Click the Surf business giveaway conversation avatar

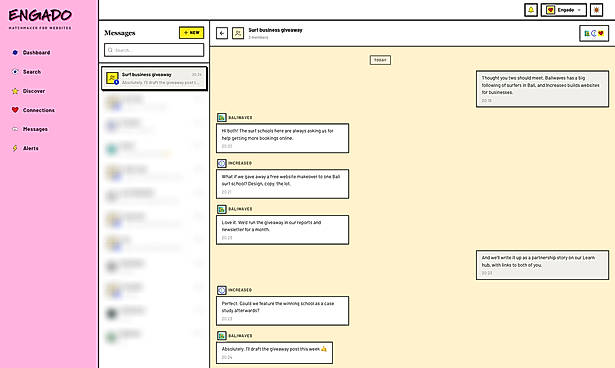[x=112, y=78]
